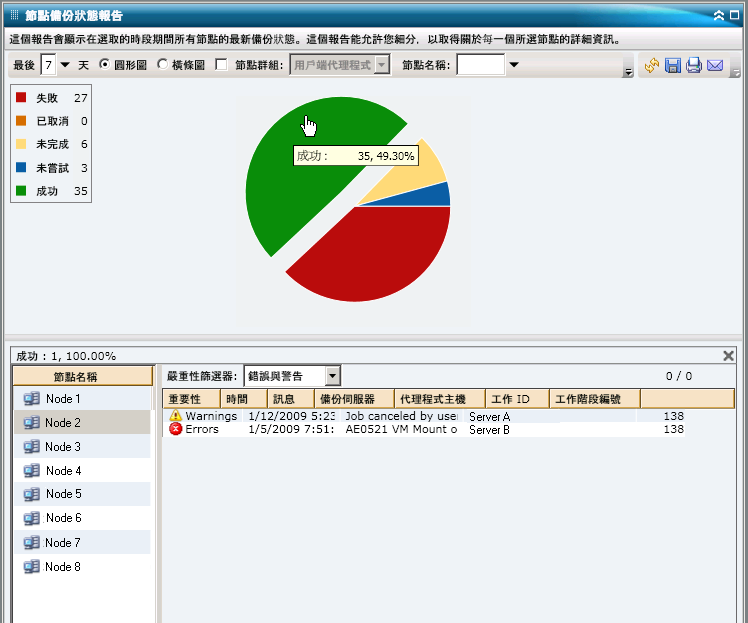Image resolution: width=748 pixels, height=623 pixels.
Task: Click the Node 1 computer icon
Action: 31,398
